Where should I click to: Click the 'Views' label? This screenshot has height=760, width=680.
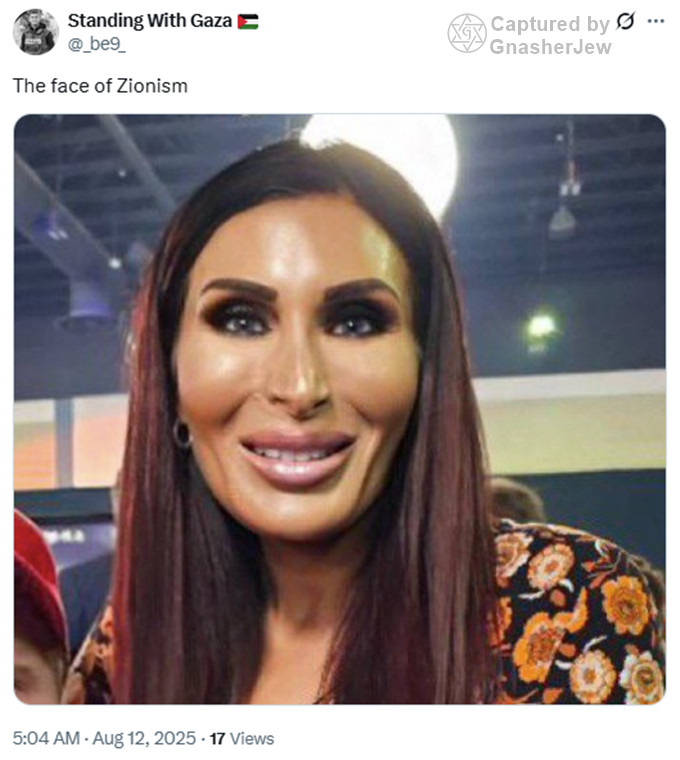(x=252, y=739)
